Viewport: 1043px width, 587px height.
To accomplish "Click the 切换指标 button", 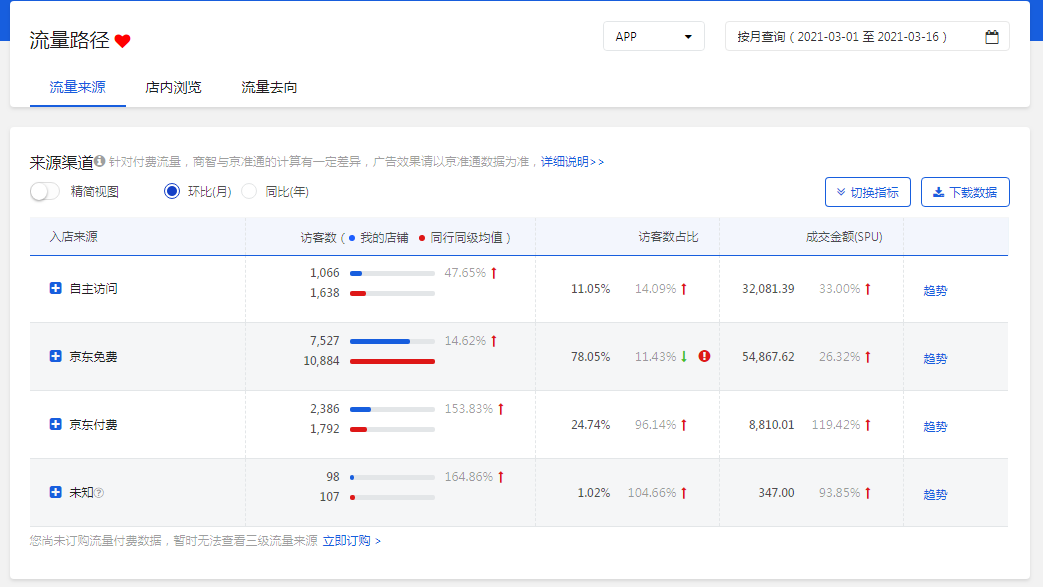I will [867, 192].
